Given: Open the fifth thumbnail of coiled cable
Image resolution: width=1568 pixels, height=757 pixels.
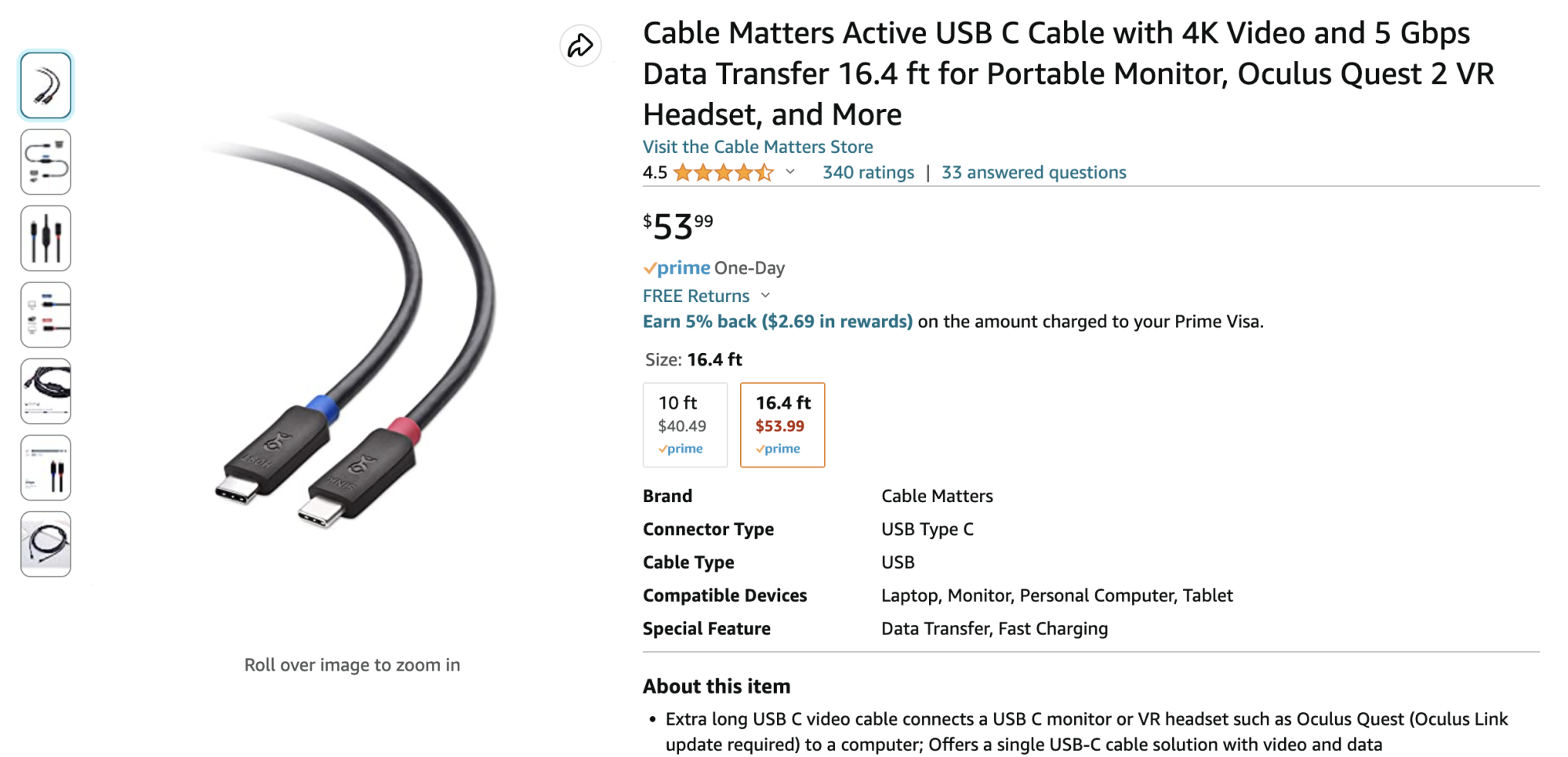Looking at the screenshot, I should (x=45, y=391).
